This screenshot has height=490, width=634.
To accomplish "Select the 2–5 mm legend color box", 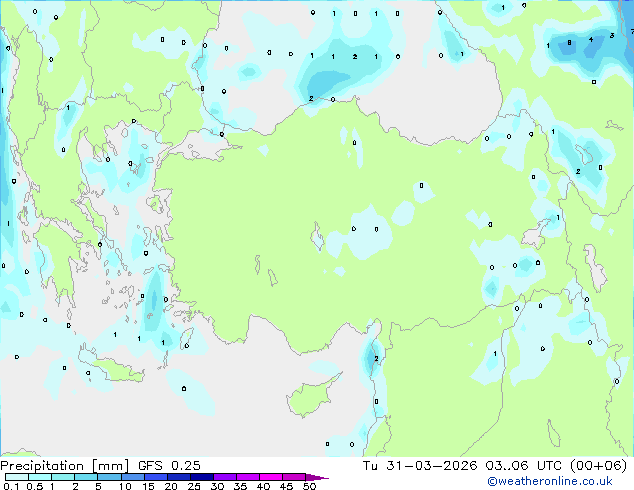I will pos(86,477).
